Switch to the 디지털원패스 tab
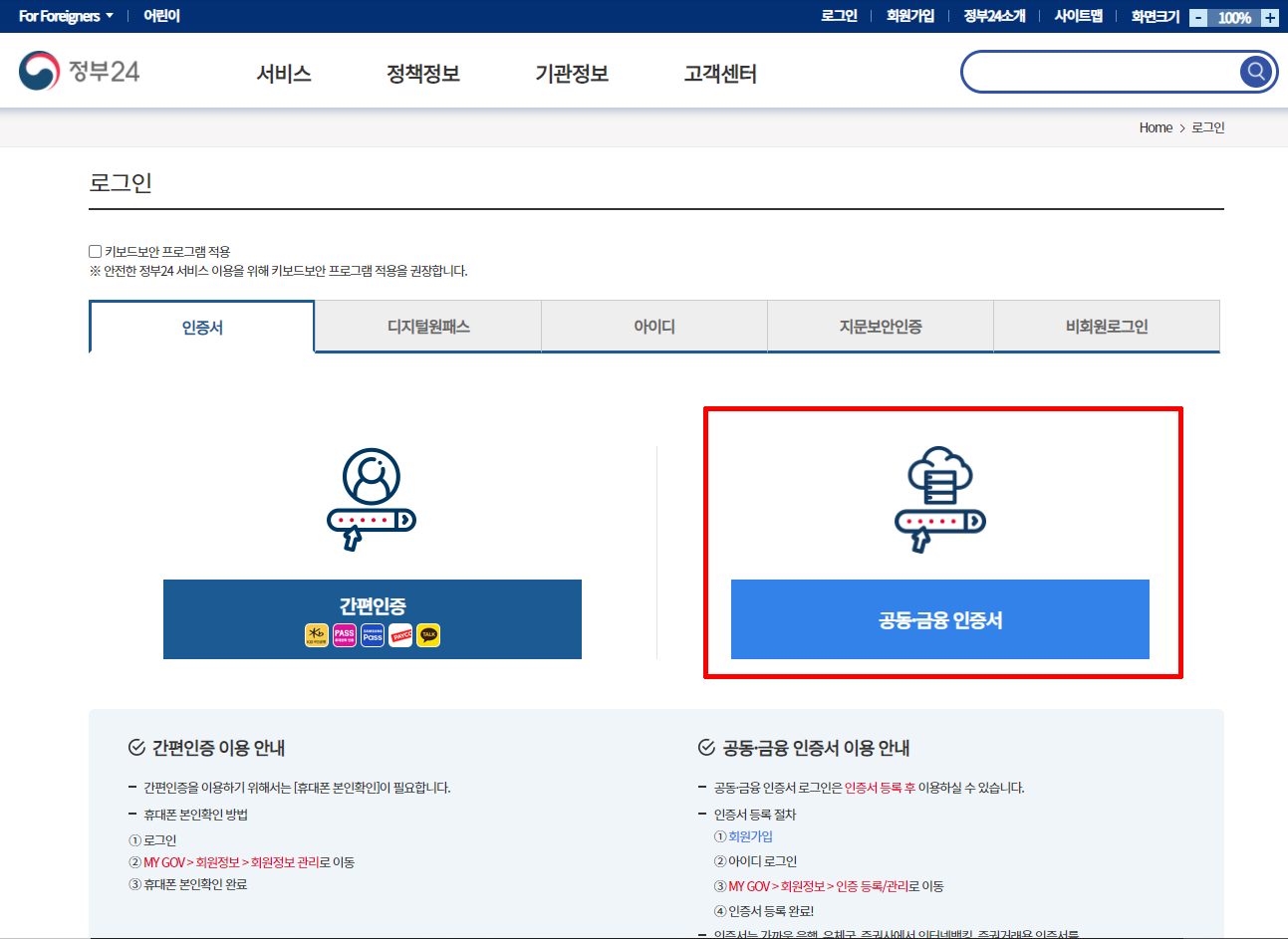Image resolution: width=1288 pixels, height=939 pixels. click(x=428, y=327)
